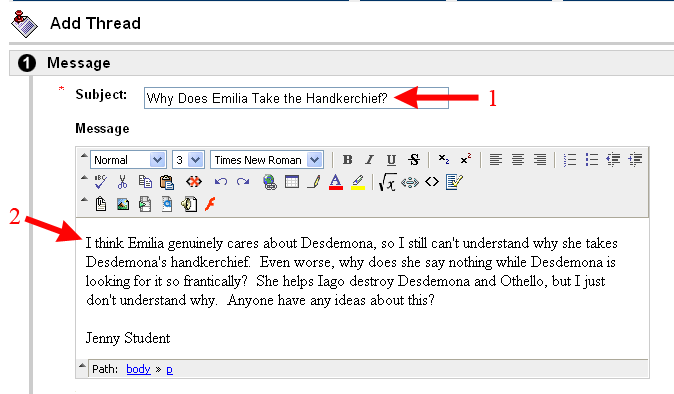The width and height of the screenshot is (674, 394).
Task: Apply superscript formatting
Action: 466,159
